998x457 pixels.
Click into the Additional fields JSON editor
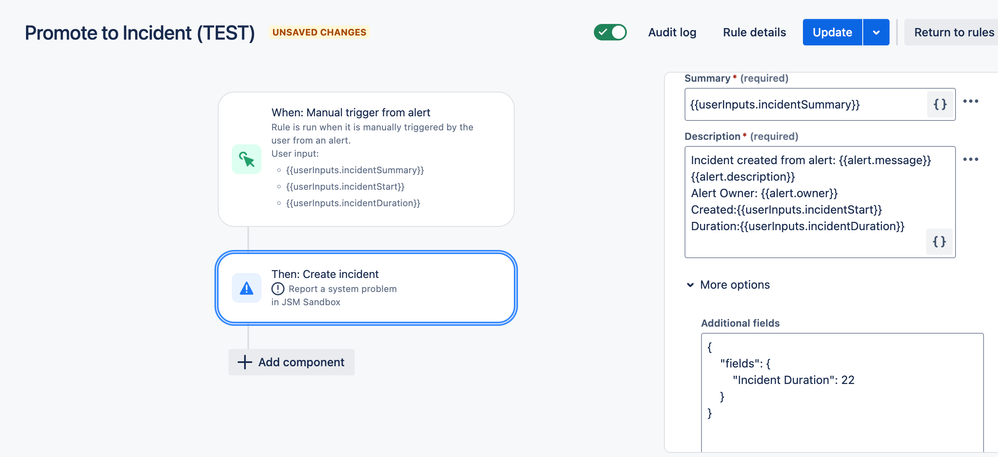click(x=842, y=392)
